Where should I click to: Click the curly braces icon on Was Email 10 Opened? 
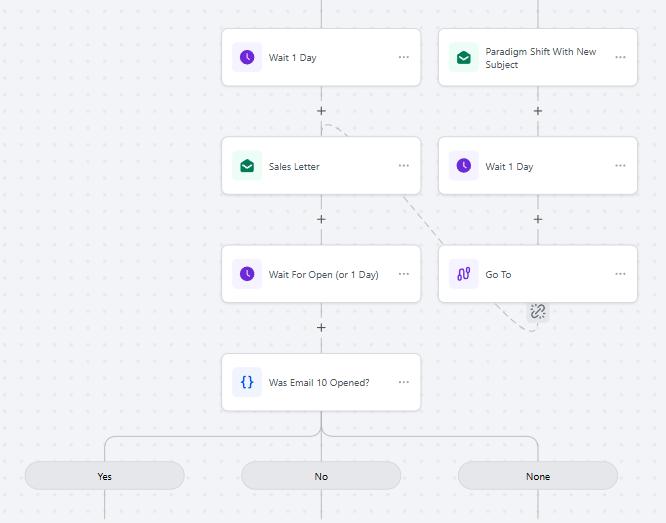coord(247,382)
